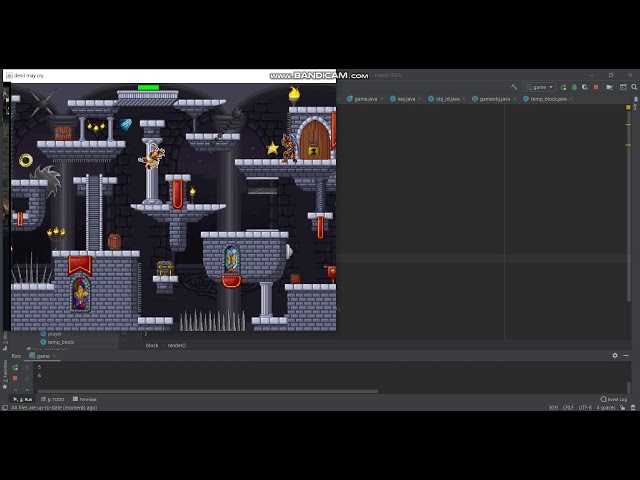Click the green health bar in game window
Screen dimensions: 640x480
(x=148, y=87)
